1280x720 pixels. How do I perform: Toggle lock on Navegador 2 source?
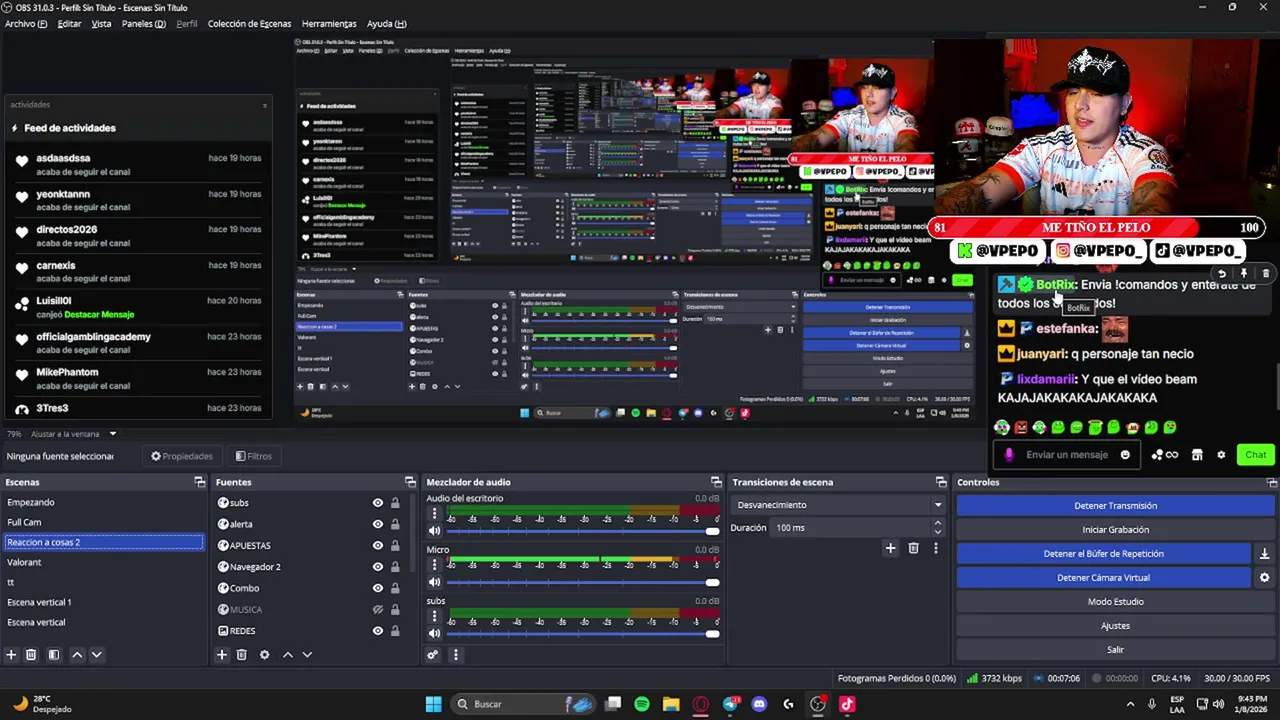[395, 567]
